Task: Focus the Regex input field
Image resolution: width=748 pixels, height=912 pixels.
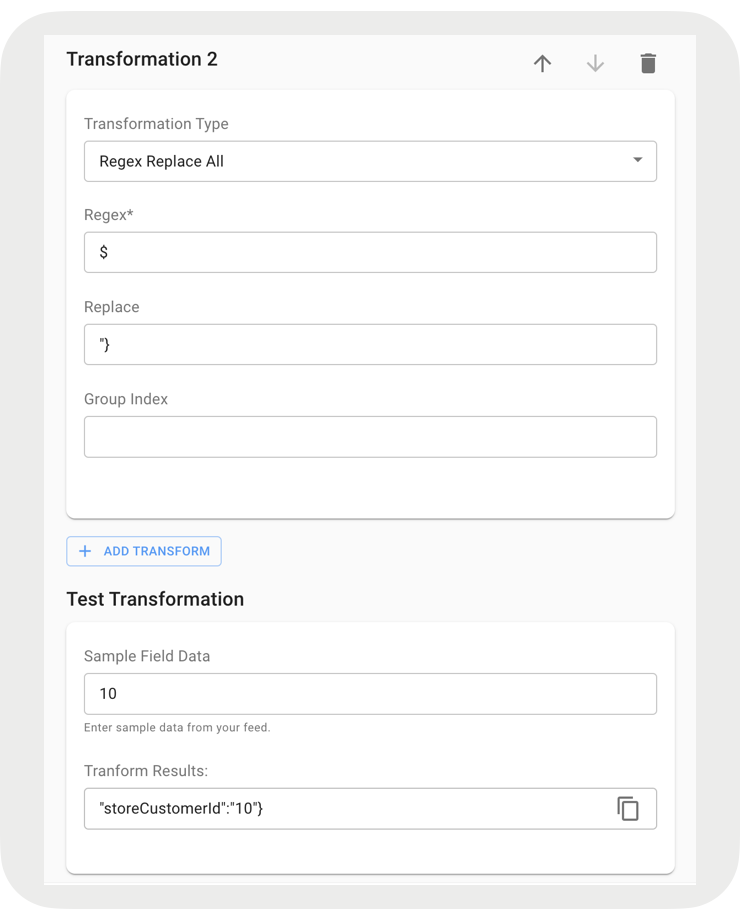Action: 370,252
